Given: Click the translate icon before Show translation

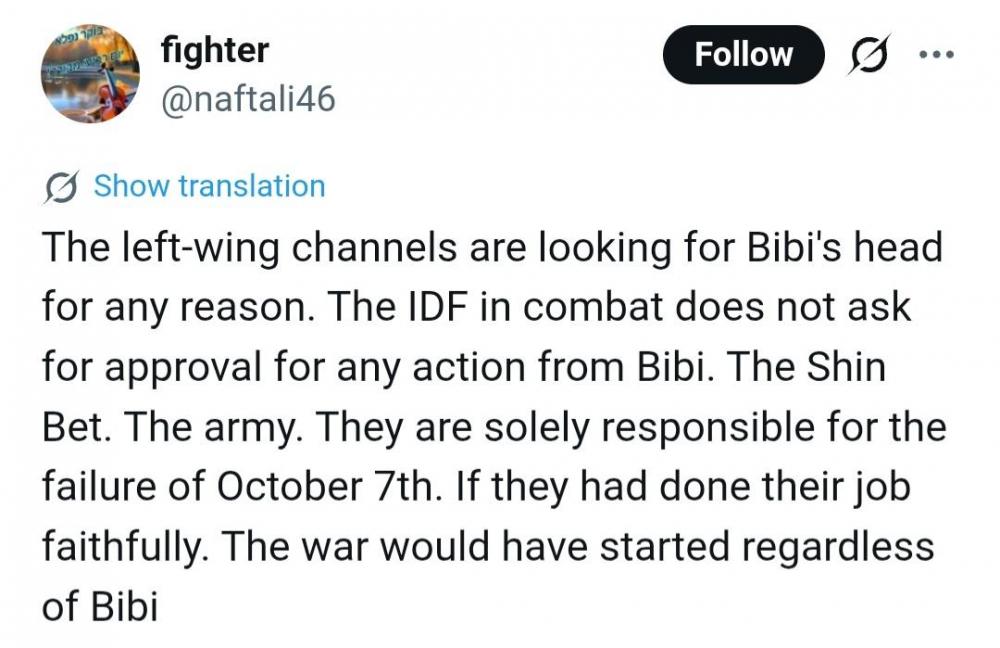Looking at the screenshot, I should (62, 187).
